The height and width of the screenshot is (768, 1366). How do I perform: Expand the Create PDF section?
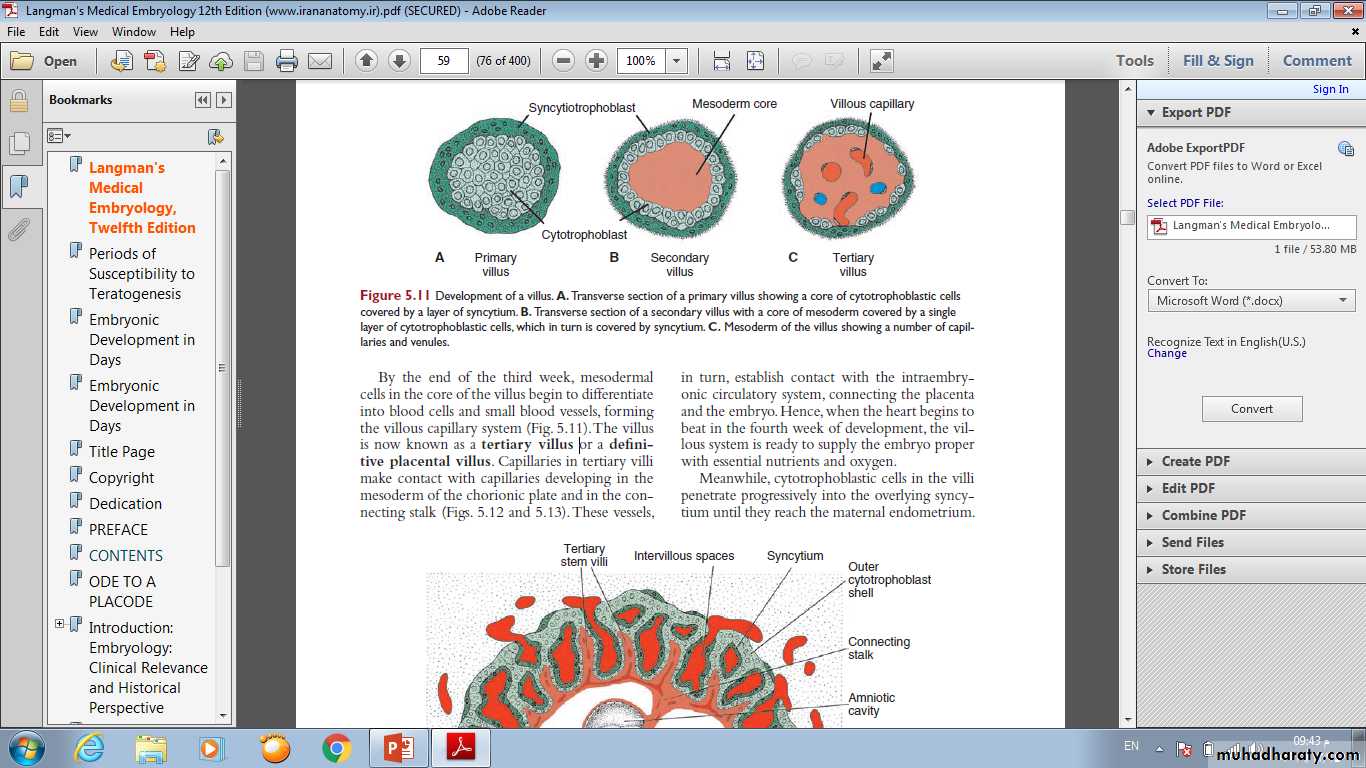point(1195,461)
